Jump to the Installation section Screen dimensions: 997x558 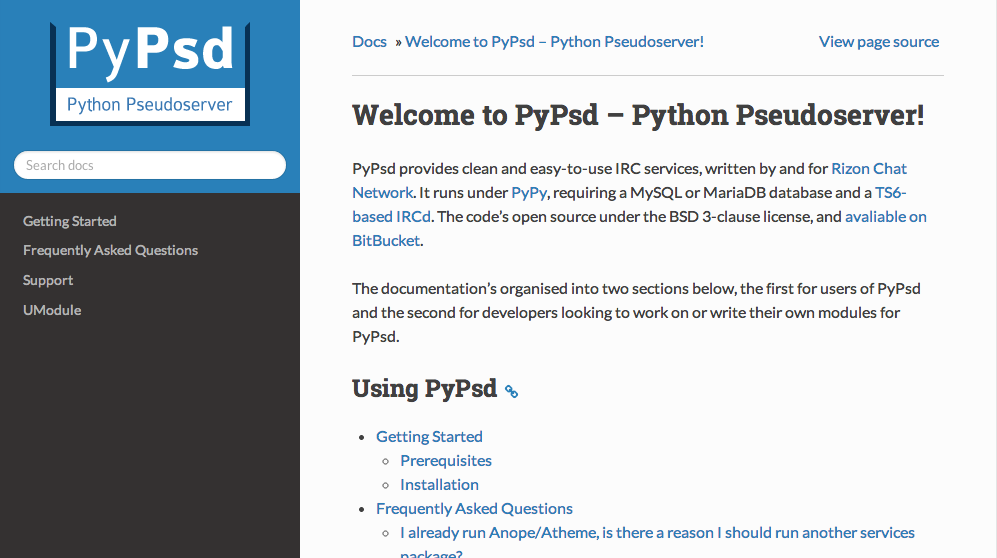point(439,485)
